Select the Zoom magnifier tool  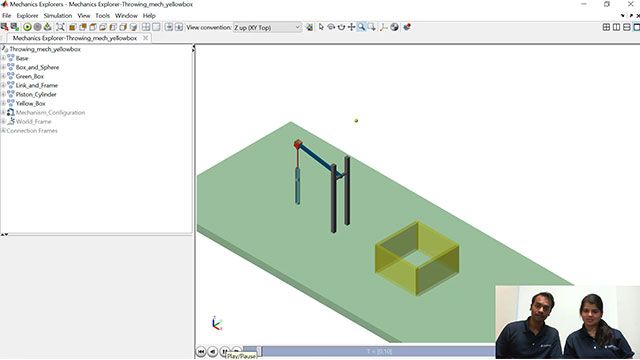[361, 27]
